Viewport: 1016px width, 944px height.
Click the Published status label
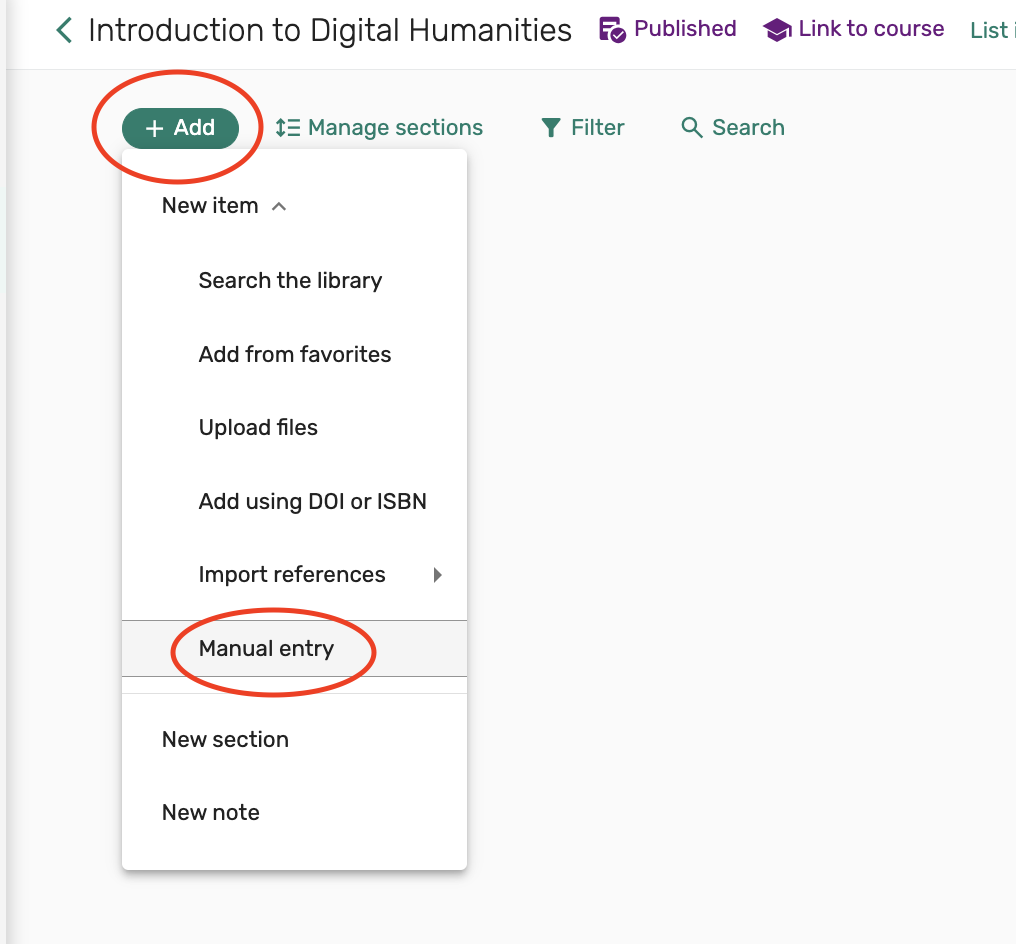[x=685, y=29]
